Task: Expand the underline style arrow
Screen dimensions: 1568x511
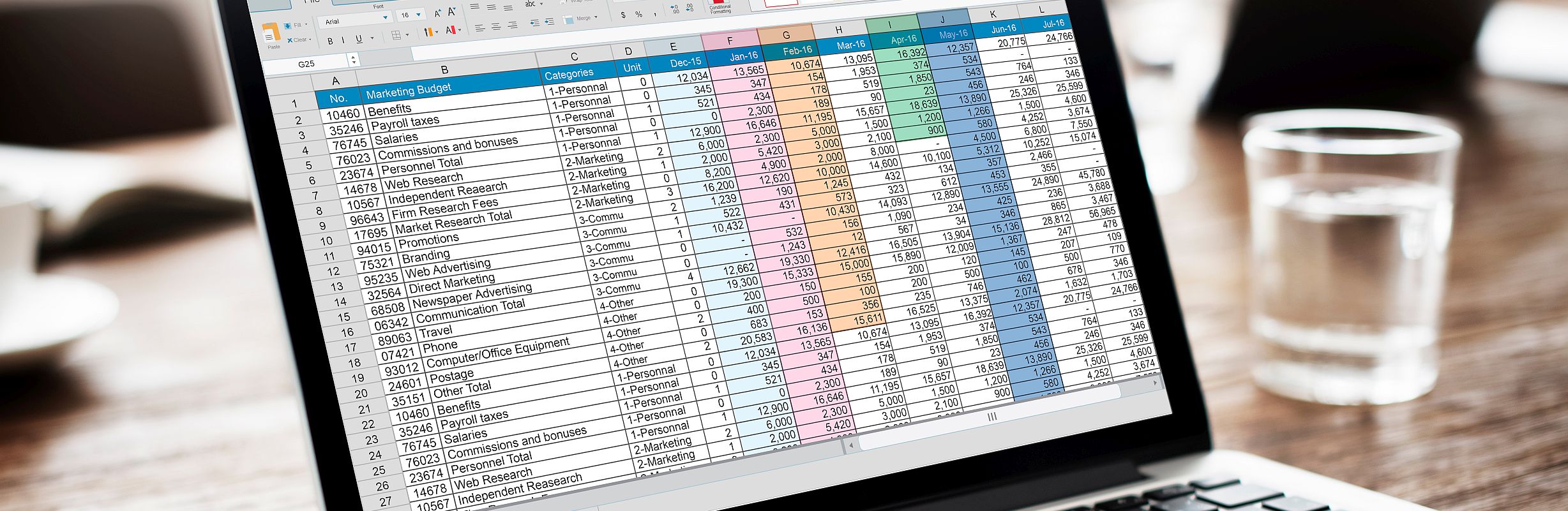Action: [372, 38]
